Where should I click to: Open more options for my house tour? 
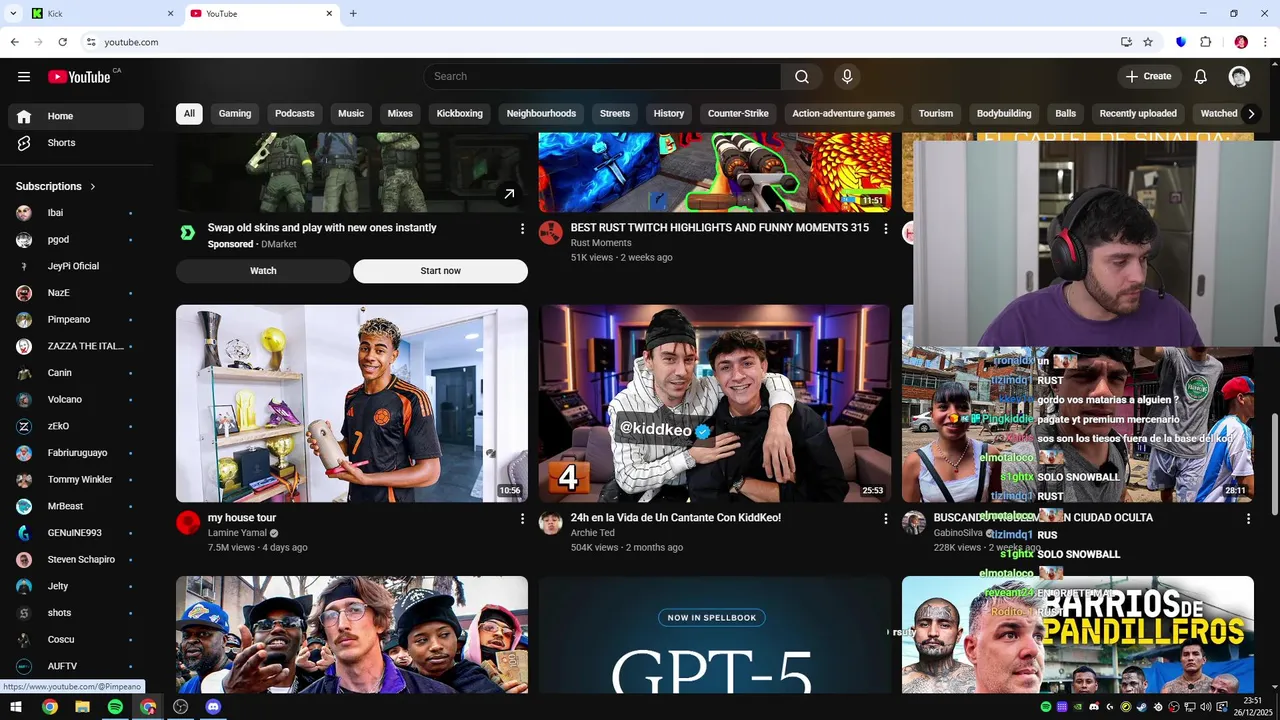[x=522, y=519]
